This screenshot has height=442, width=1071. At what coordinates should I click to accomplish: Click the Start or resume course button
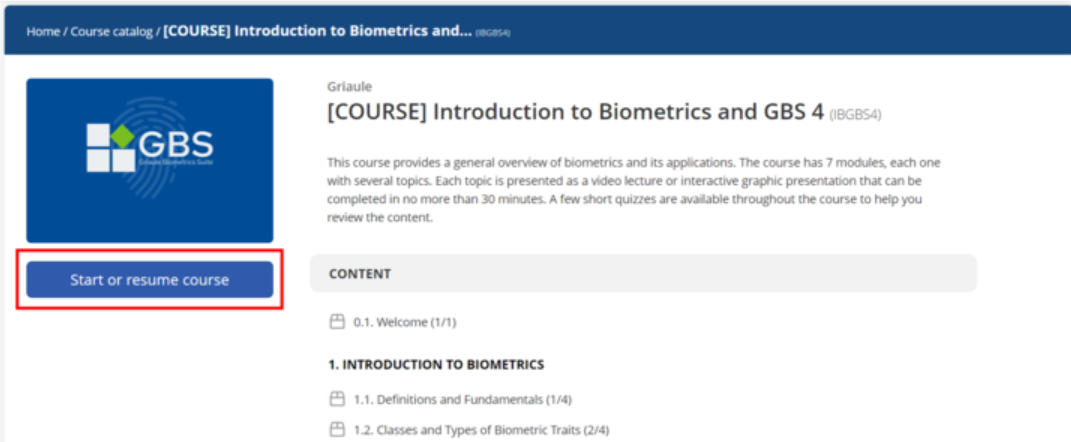pyautogui.click(x=150, y=280)
